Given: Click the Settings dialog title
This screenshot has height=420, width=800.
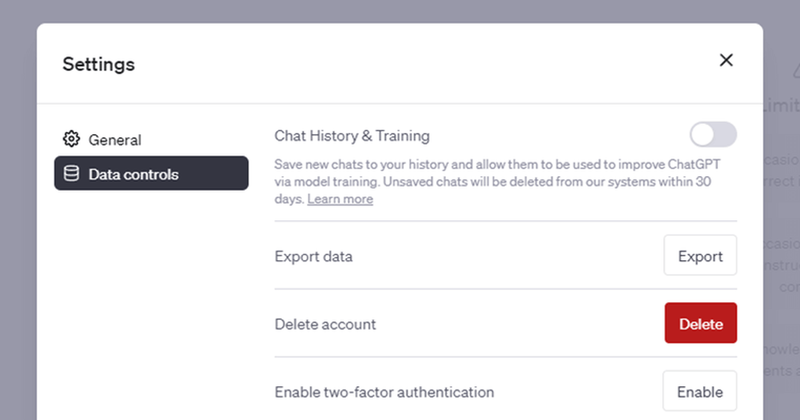Looking at the screenshot, I should pyautogui.click(x=98, y=64).
